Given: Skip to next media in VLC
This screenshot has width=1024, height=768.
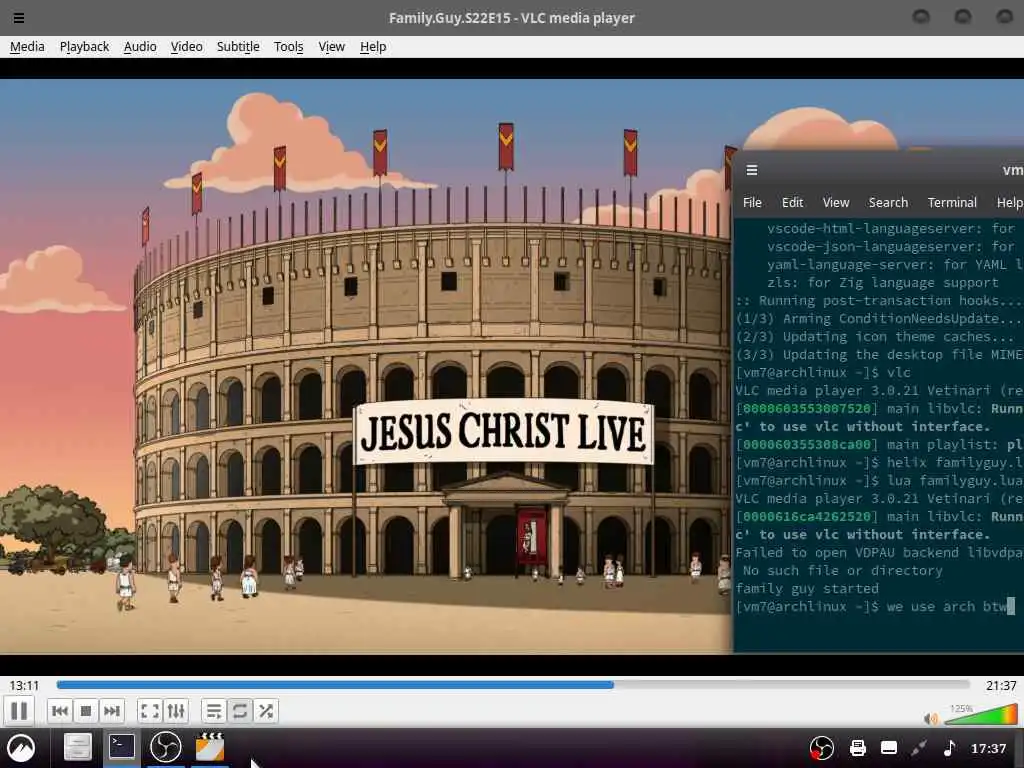Looking at the screenshot, I should (x=112, y=711).
